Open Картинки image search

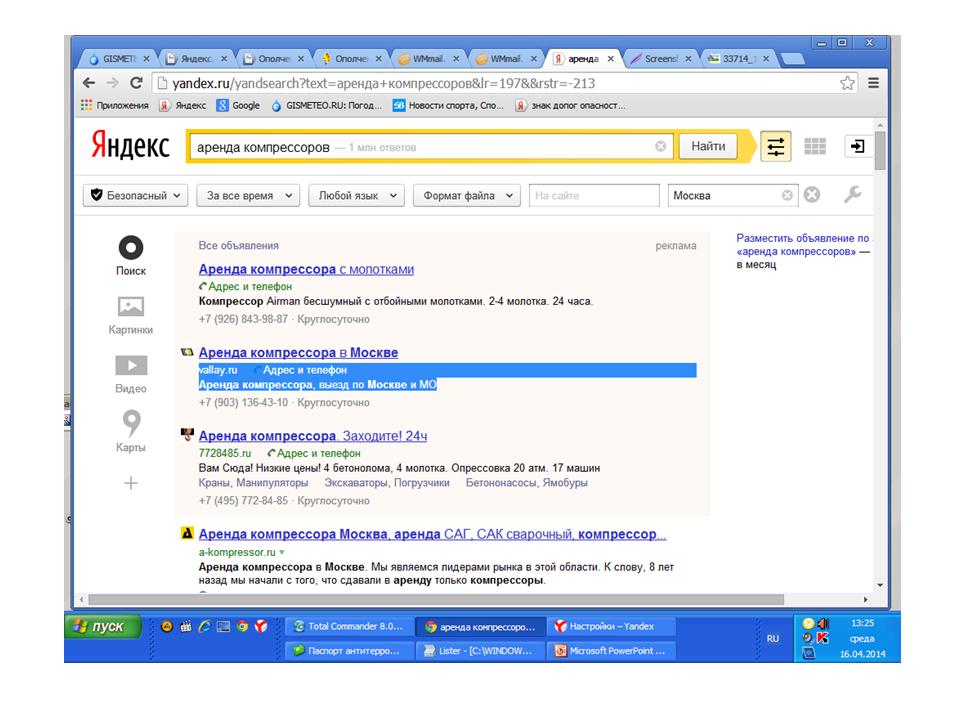130,315
